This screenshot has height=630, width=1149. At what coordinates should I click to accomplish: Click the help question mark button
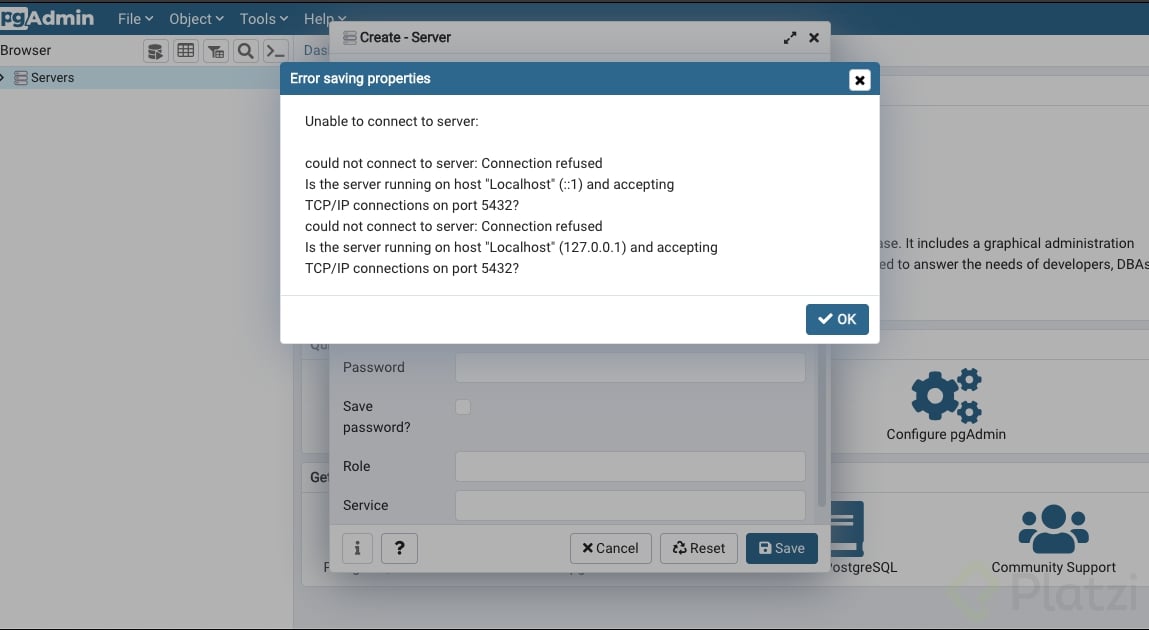click(399, 548)
